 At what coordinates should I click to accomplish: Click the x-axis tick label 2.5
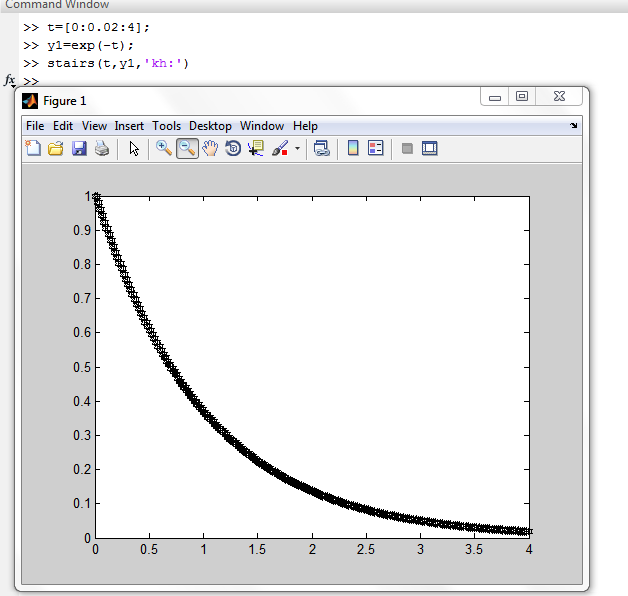(x=366, y=549)
